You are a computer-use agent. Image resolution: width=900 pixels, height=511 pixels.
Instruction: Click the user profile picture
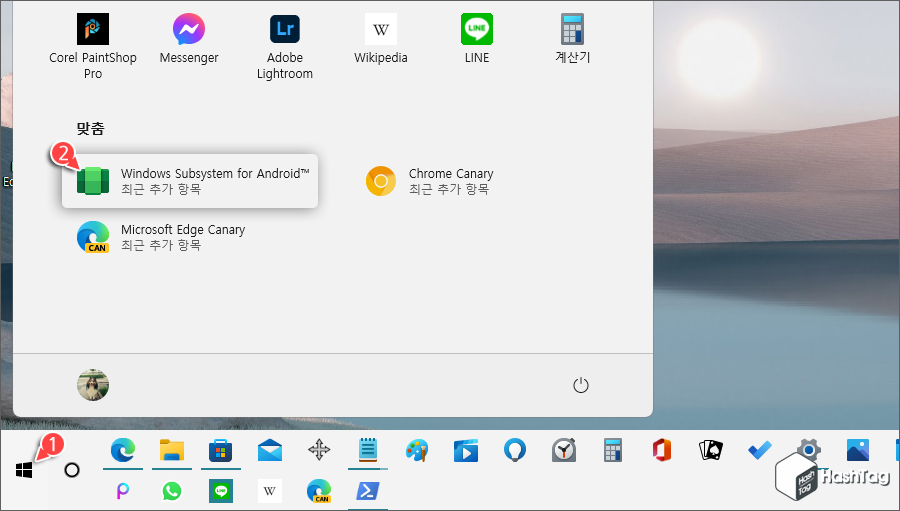coord(93,385)
